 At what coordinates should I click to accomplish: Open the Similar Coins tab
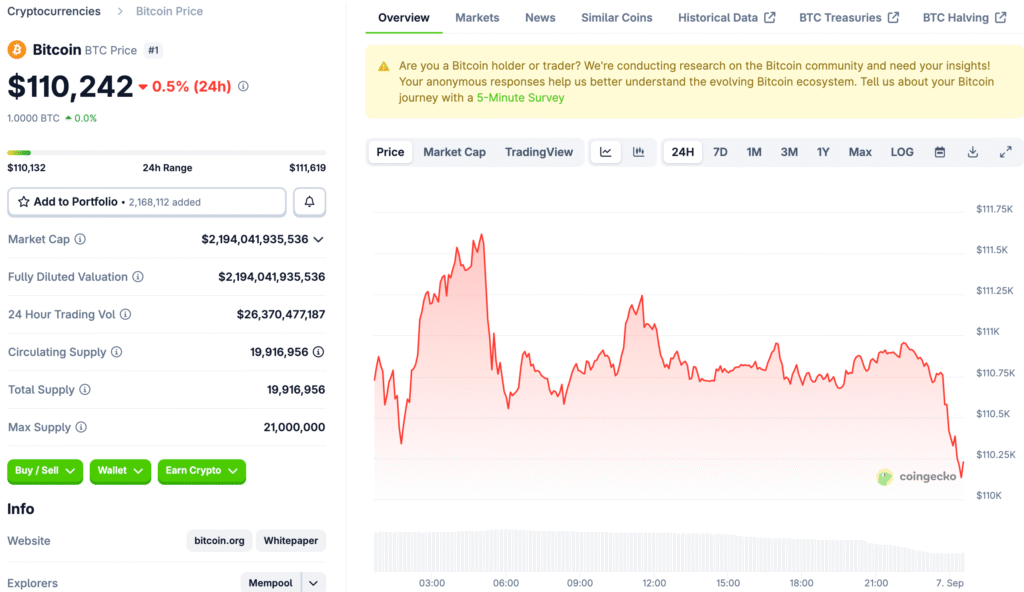[x=616, y=18]
